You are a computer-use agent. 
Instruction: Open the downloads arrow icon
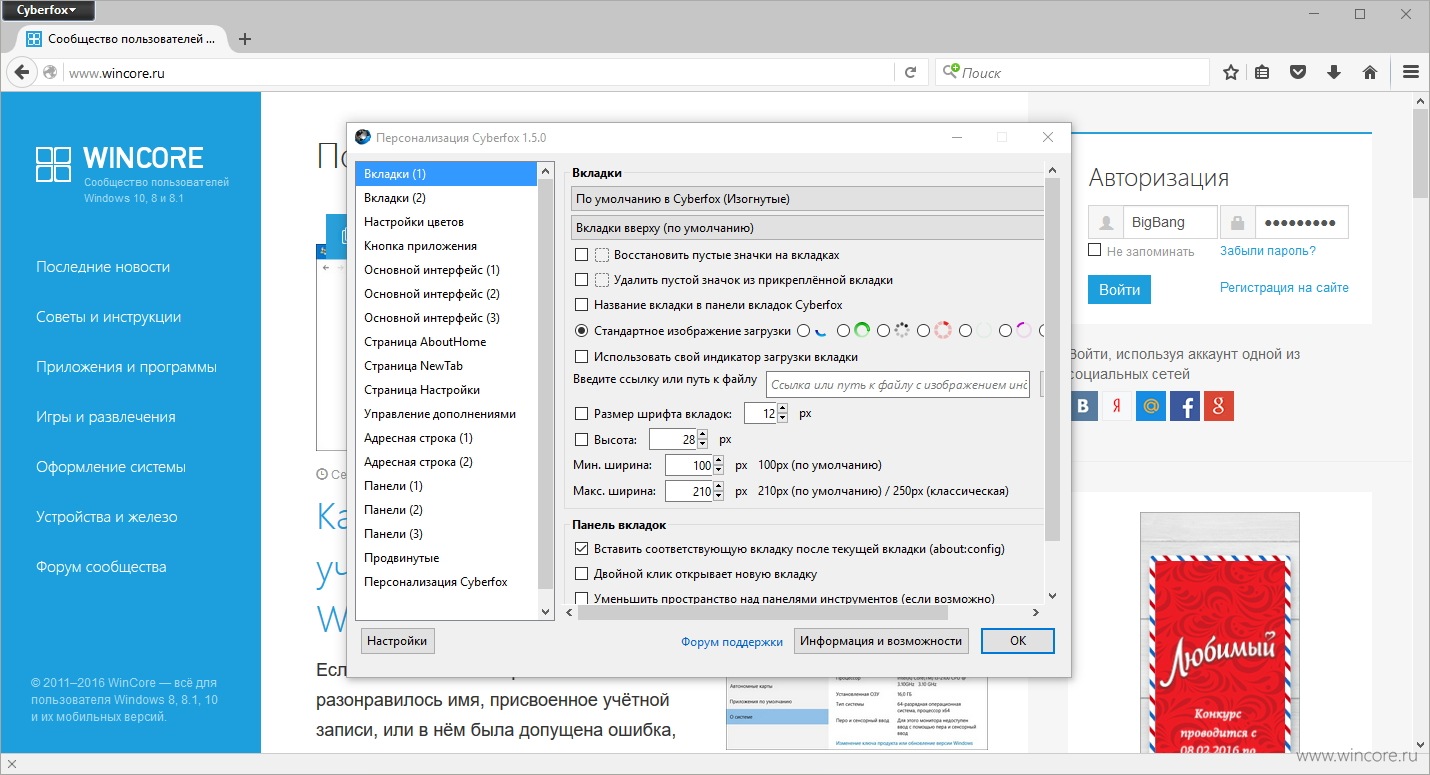pos(1333,72)
